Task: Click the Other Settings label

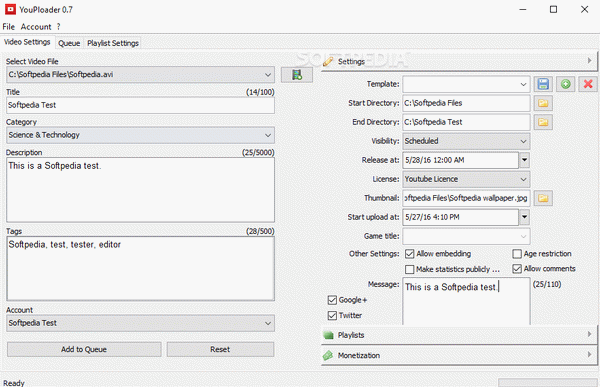Action: click(374, 254)
